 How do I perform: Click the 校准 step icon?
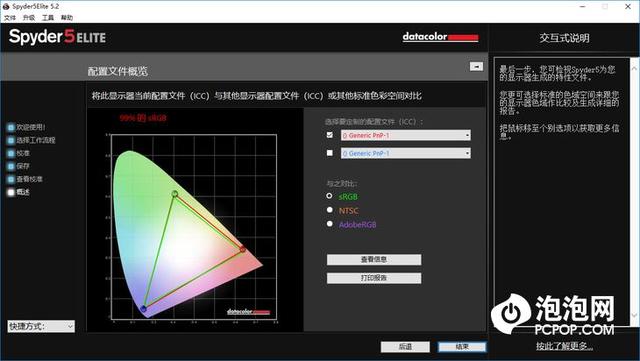click(x=11, y=154)
